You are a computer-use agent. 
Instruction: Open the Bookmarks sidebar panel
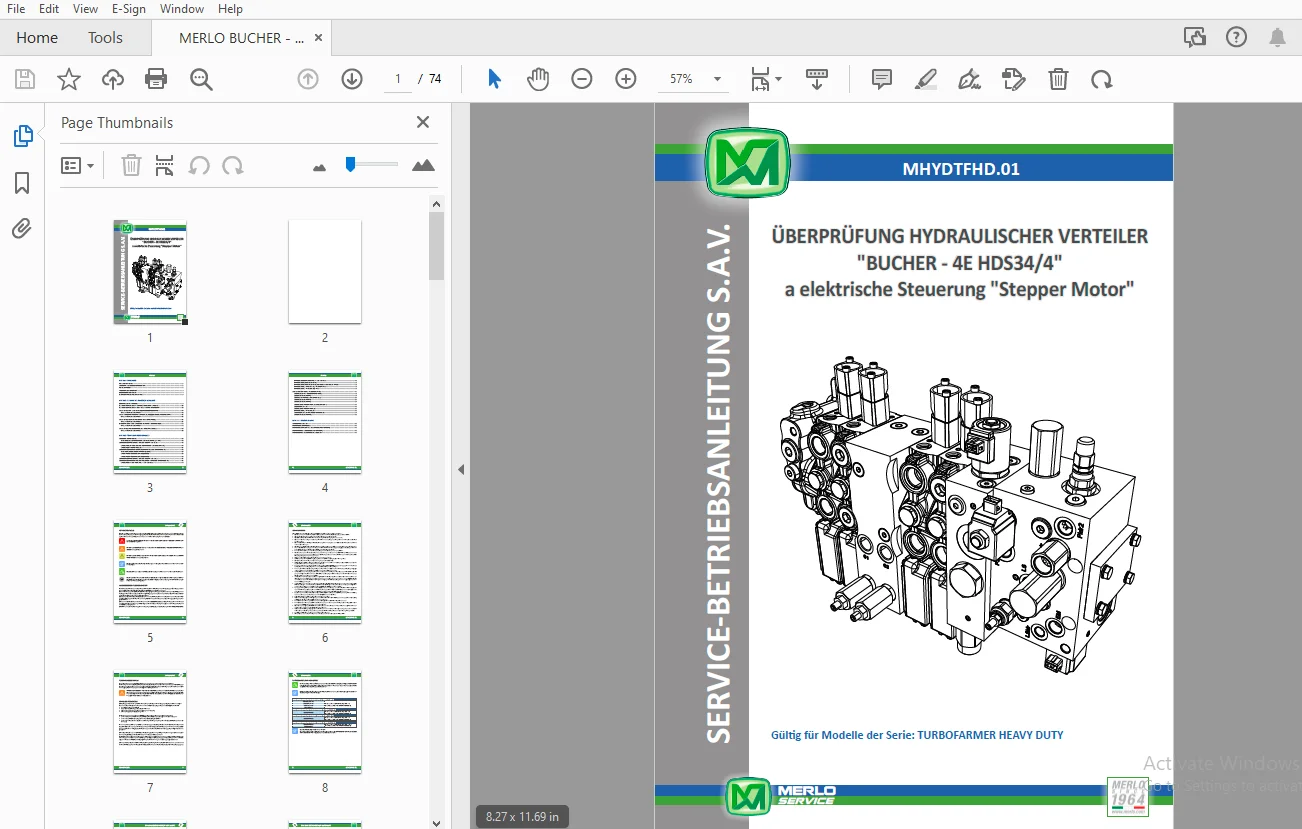pos(22,183)
